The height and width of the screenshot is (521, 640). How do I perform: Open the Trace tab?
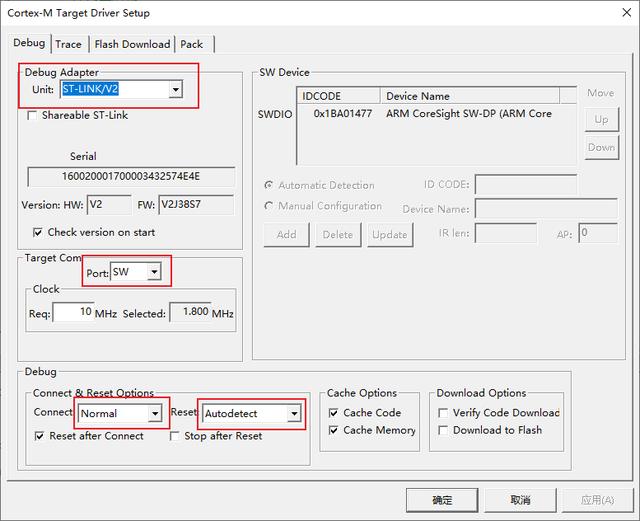tap(69, 44)
